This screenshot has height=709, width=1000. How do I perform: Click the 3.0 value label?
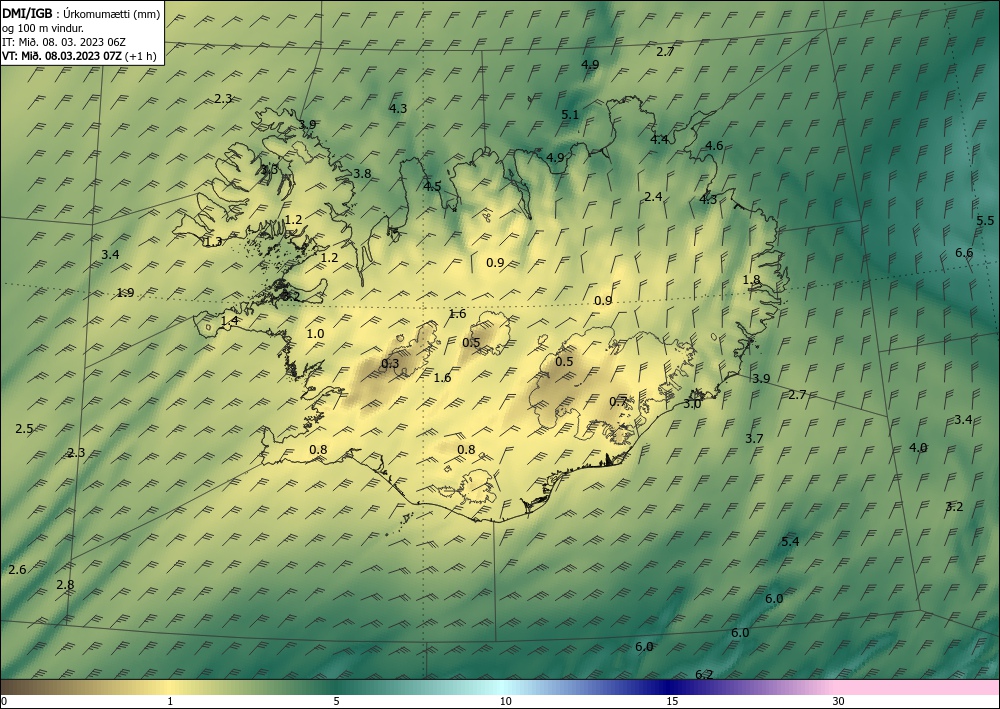tap(692, 404)
